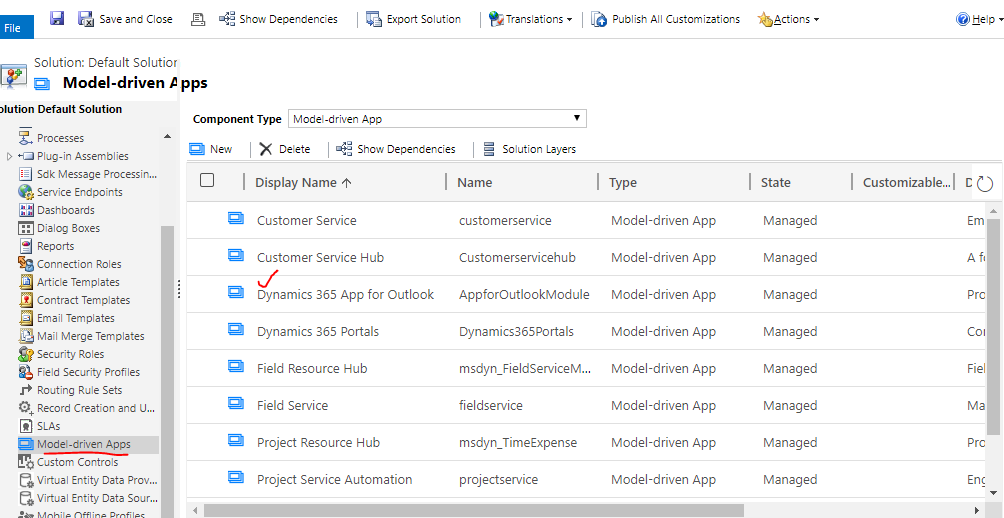Viewport: 1004px width, 518px height.
Task: Click Show Dependencies in the top toolbar
Action: tap(278, 19)
